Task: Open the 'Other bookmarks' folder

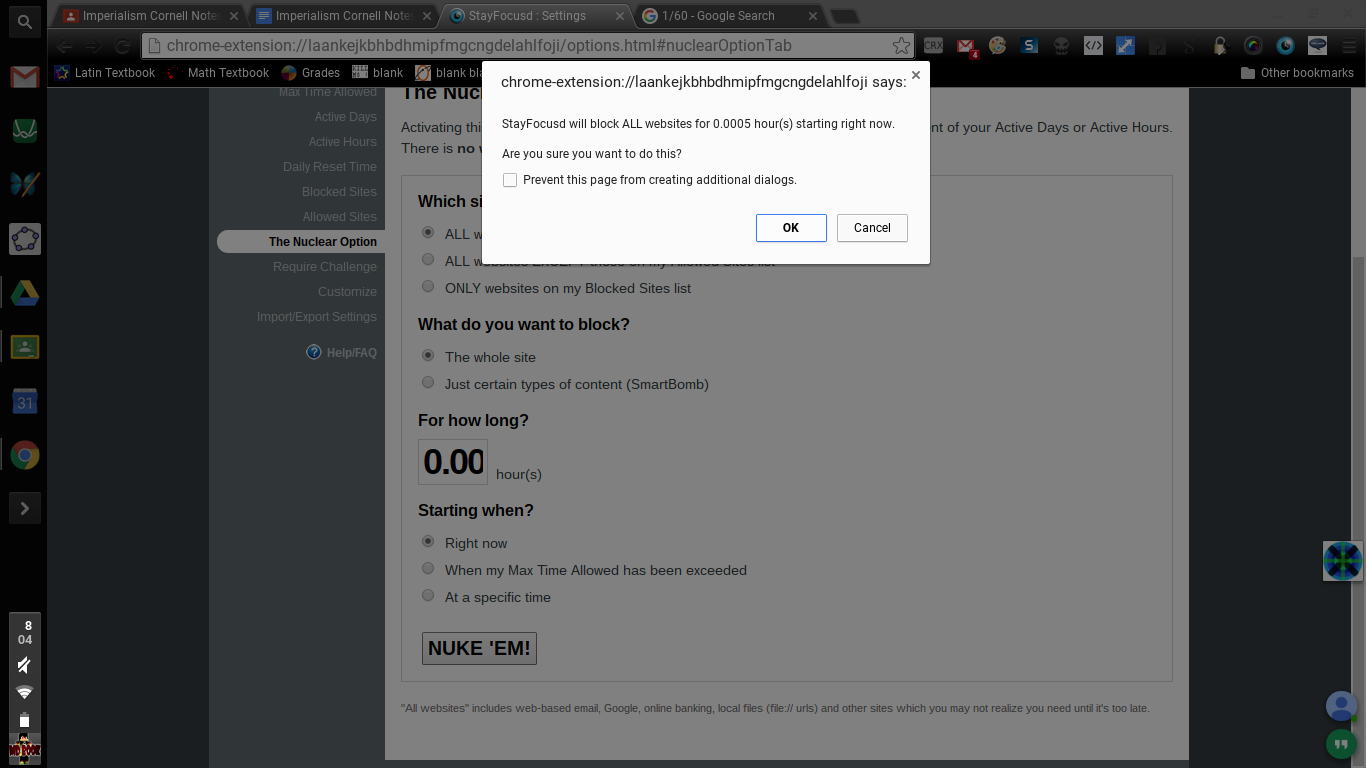Action: (1297, 73)
